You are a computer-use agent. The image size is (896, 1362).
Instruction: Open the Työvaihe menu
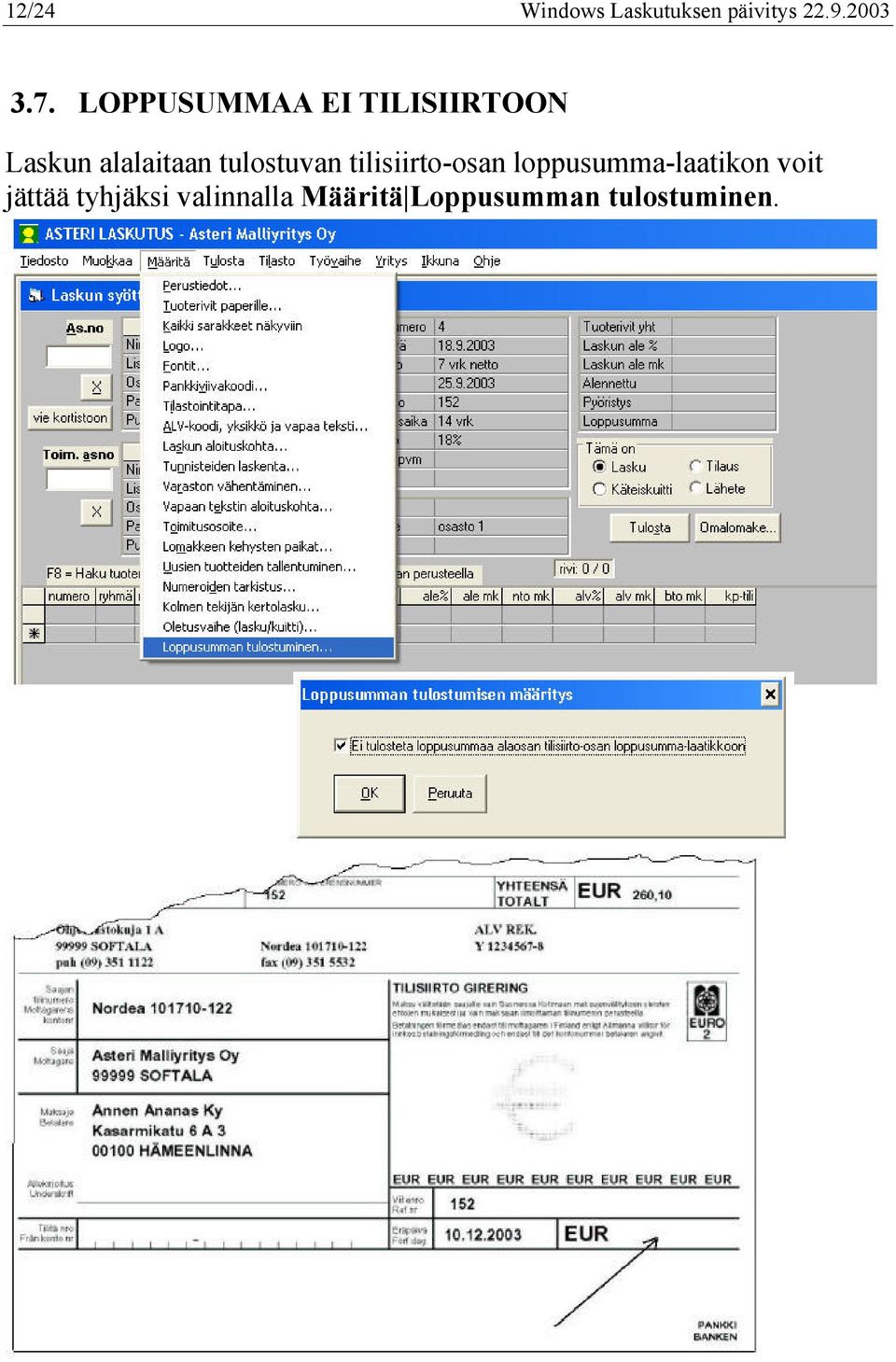[335, 261]
